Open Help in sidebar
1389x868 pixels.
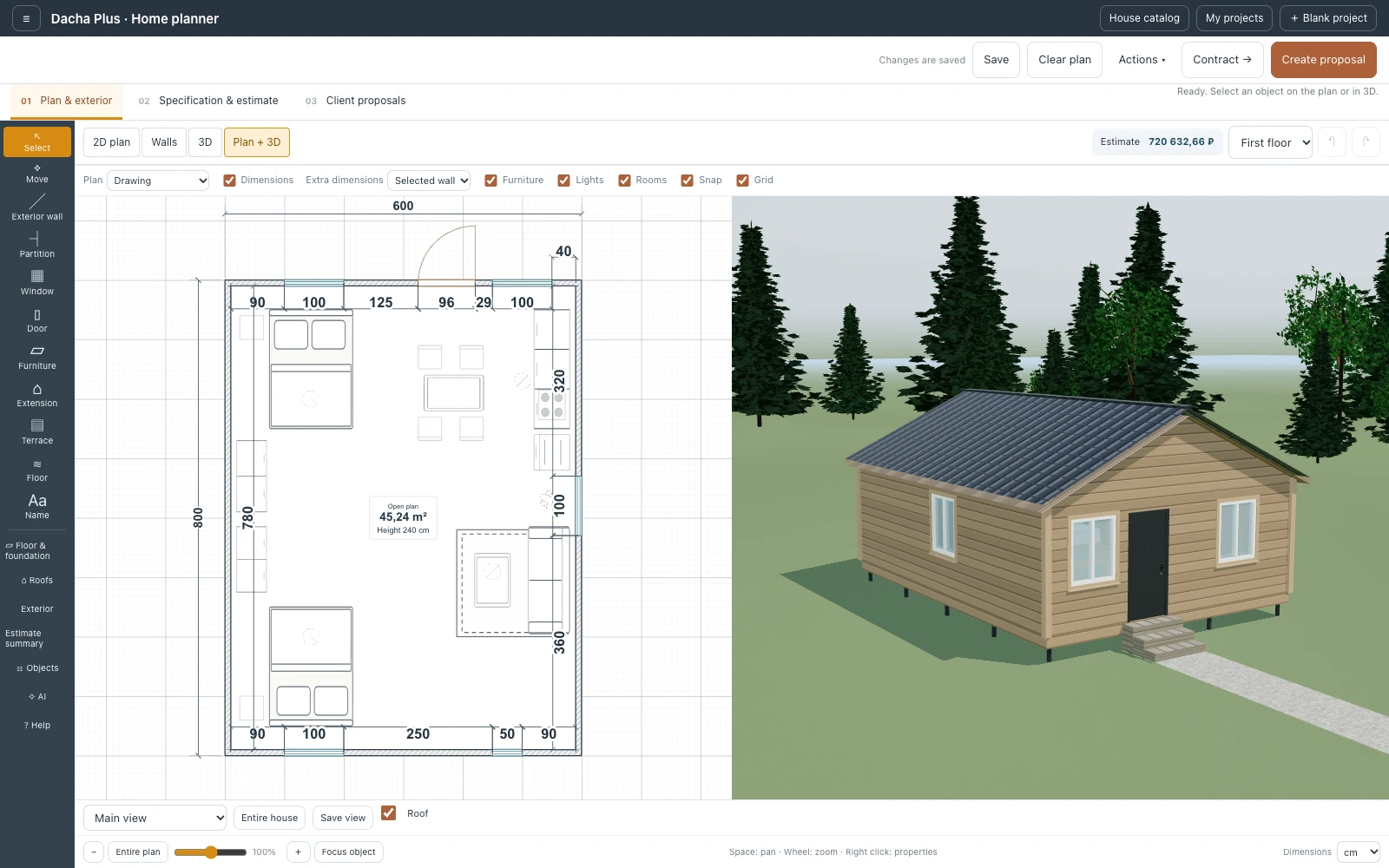click(x=37, y=726)
